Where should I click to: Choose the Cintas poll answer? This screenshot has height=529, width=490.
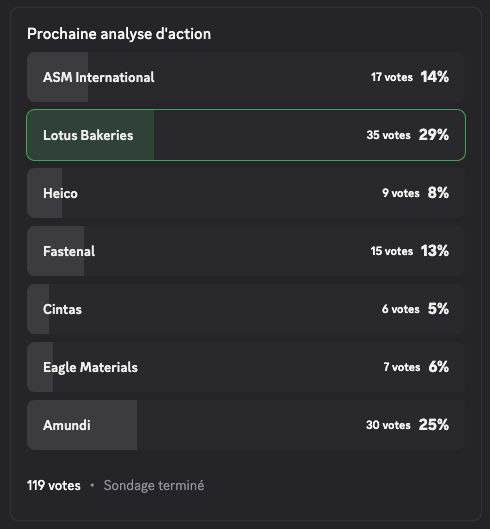[246, 309]
